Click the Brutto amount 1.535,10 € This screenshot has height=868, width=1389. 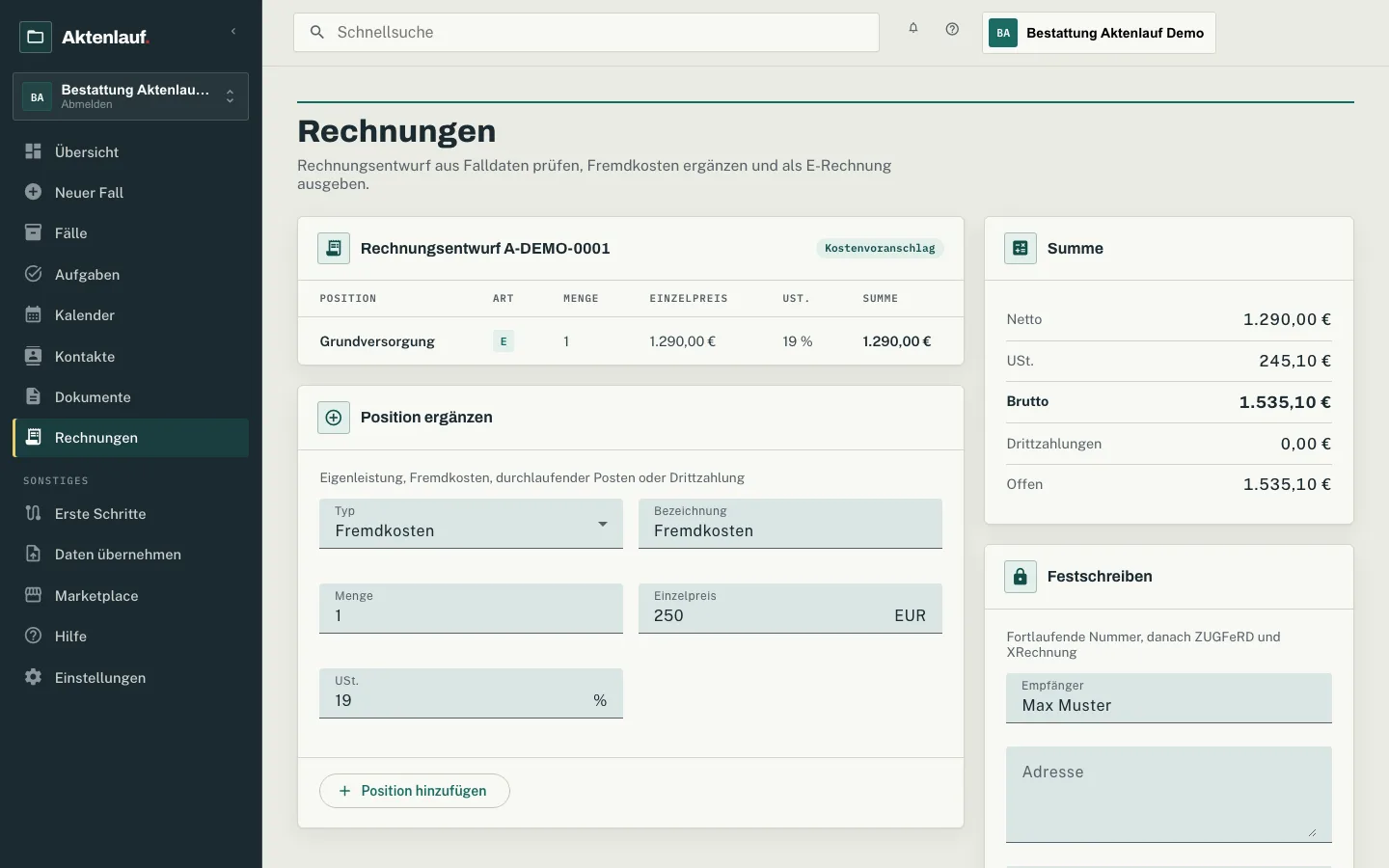1285,402
